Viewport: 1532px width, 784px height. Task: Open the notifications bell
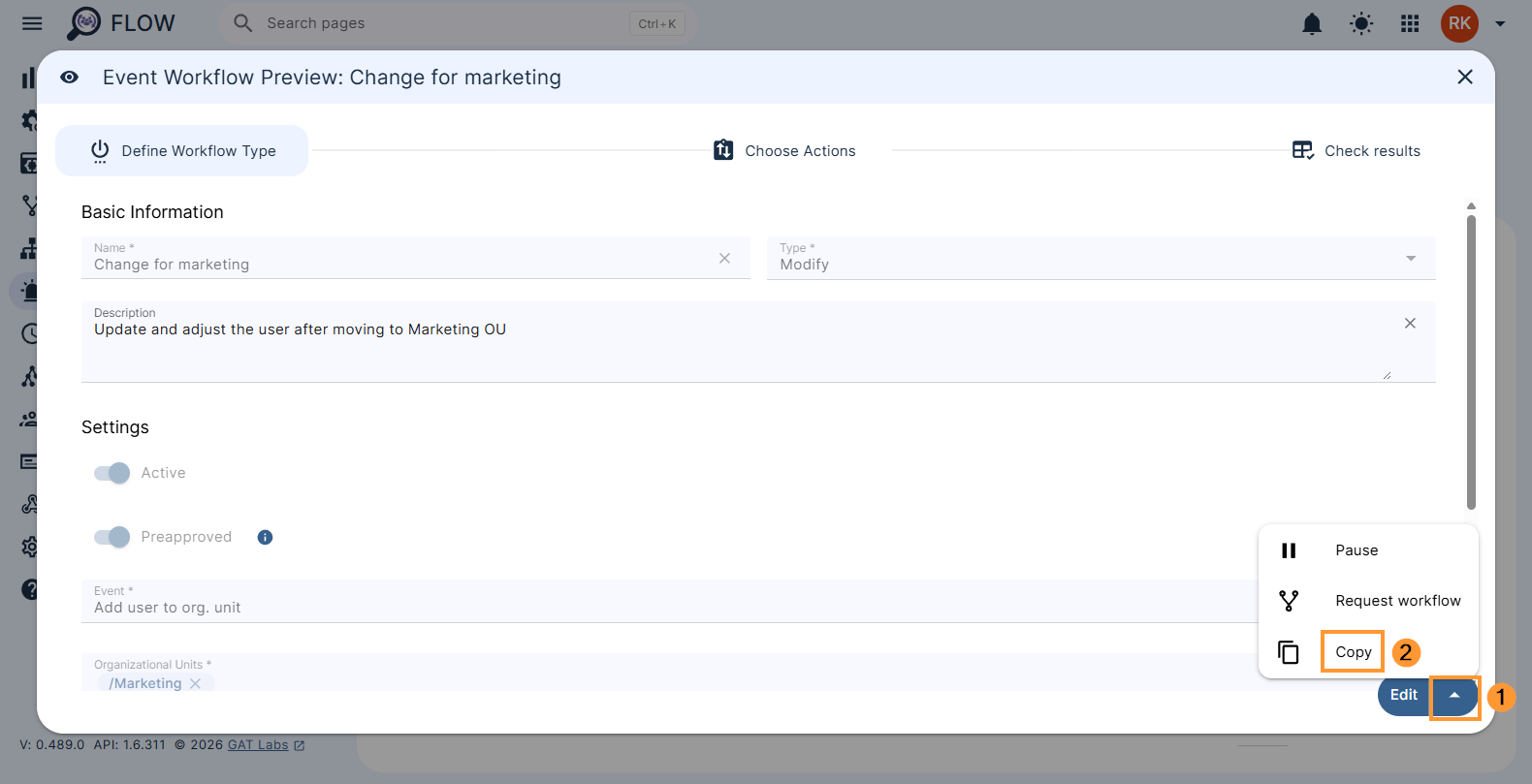pyautogui.click(x=1312, y=23)
